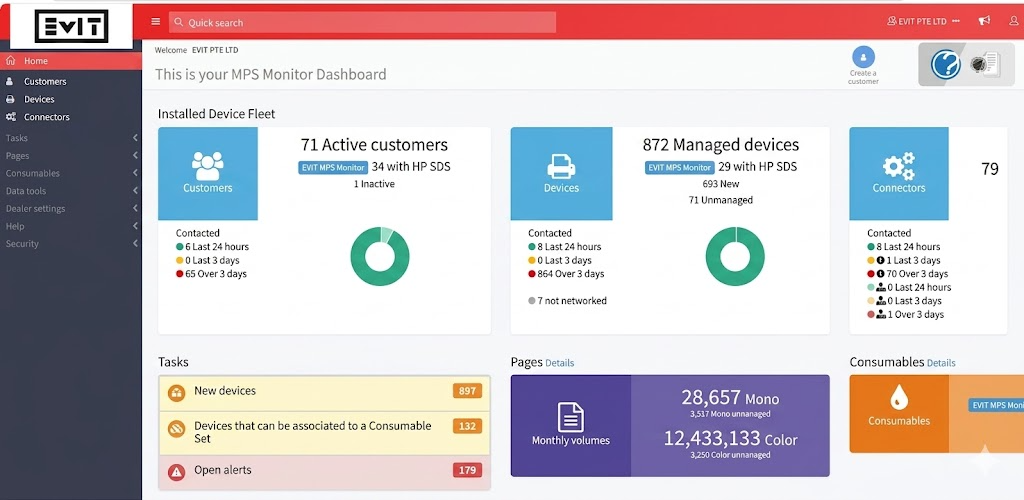Click the Consumable Set association icon
This screenshot has height=500, width=1024.
click(176, 428)
